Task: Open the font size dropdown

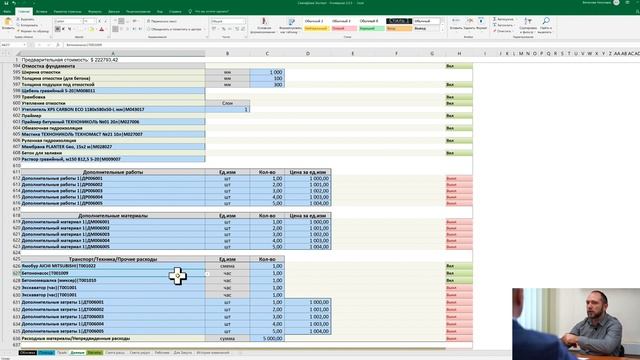Action: pos(89,21)
